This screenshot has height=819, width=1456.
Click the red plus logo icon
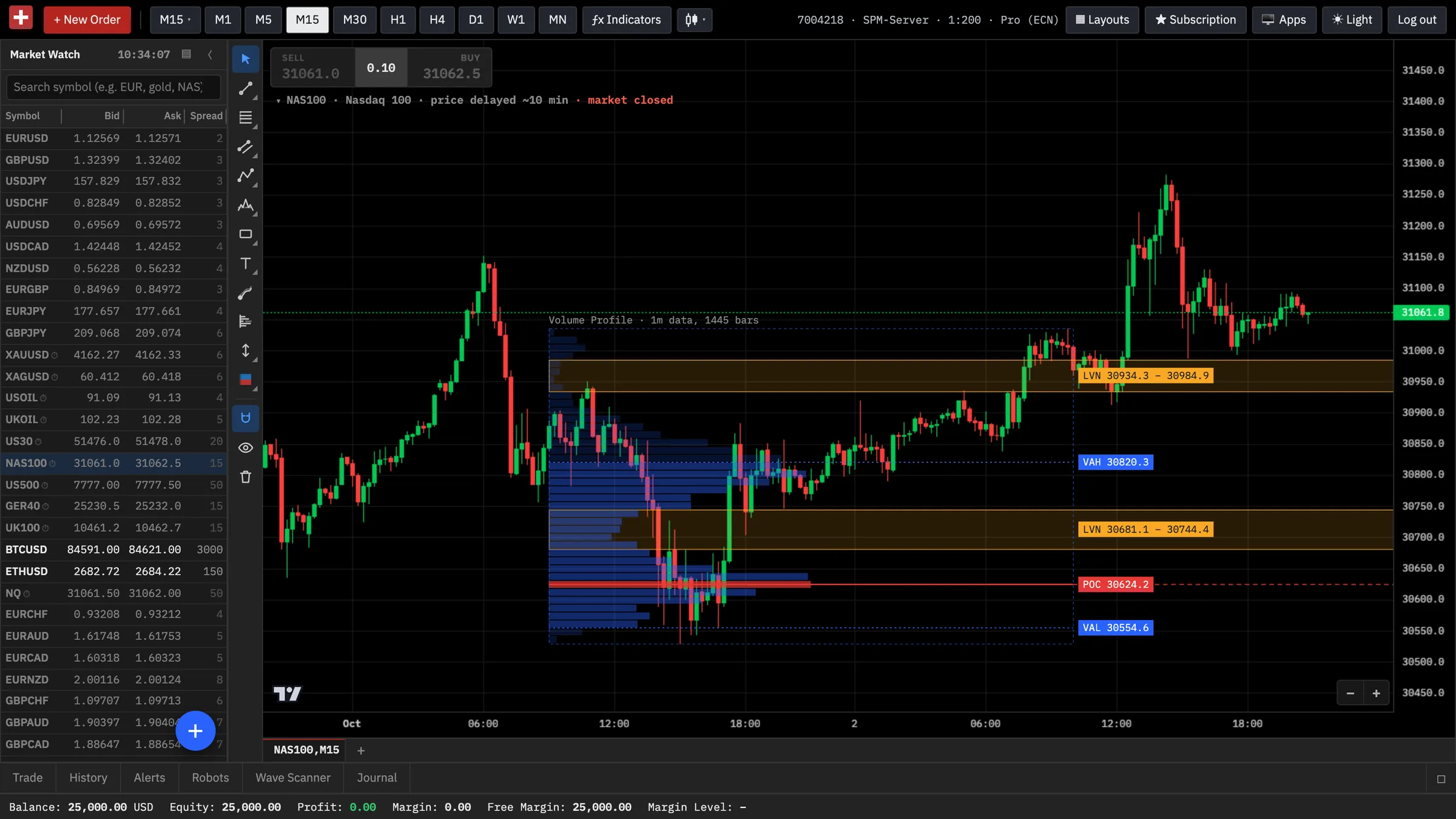21,18
